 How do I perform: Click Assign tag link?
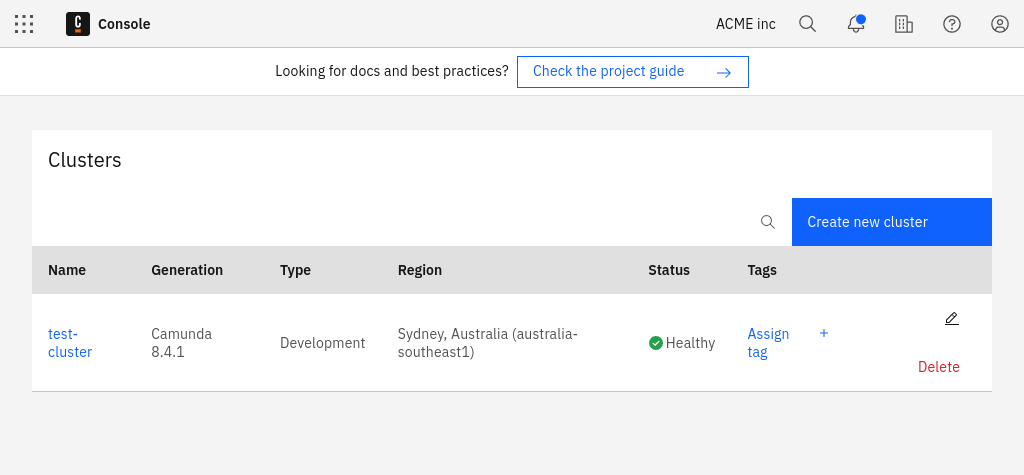[x=768, y=343]
